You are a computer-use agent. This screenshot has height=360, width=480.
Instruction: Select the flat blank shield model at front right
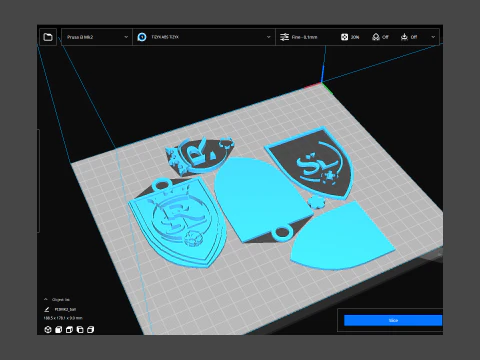(343, 238)
